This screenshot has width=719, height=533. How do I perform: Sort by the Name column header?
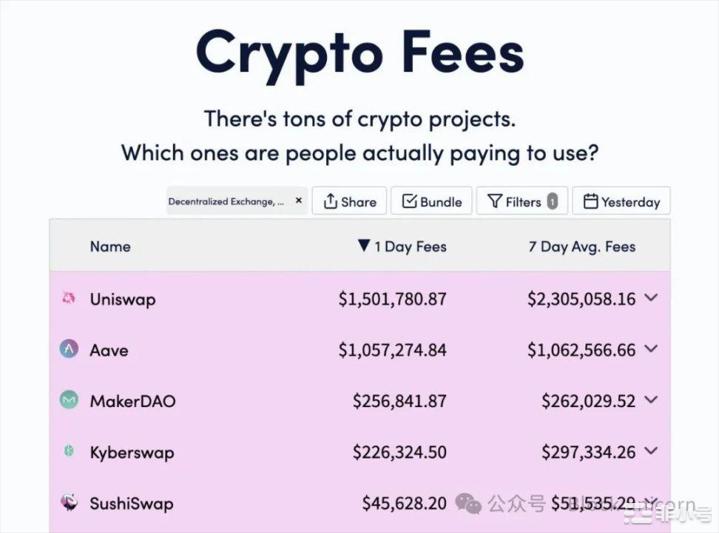(x=110, y=246)
